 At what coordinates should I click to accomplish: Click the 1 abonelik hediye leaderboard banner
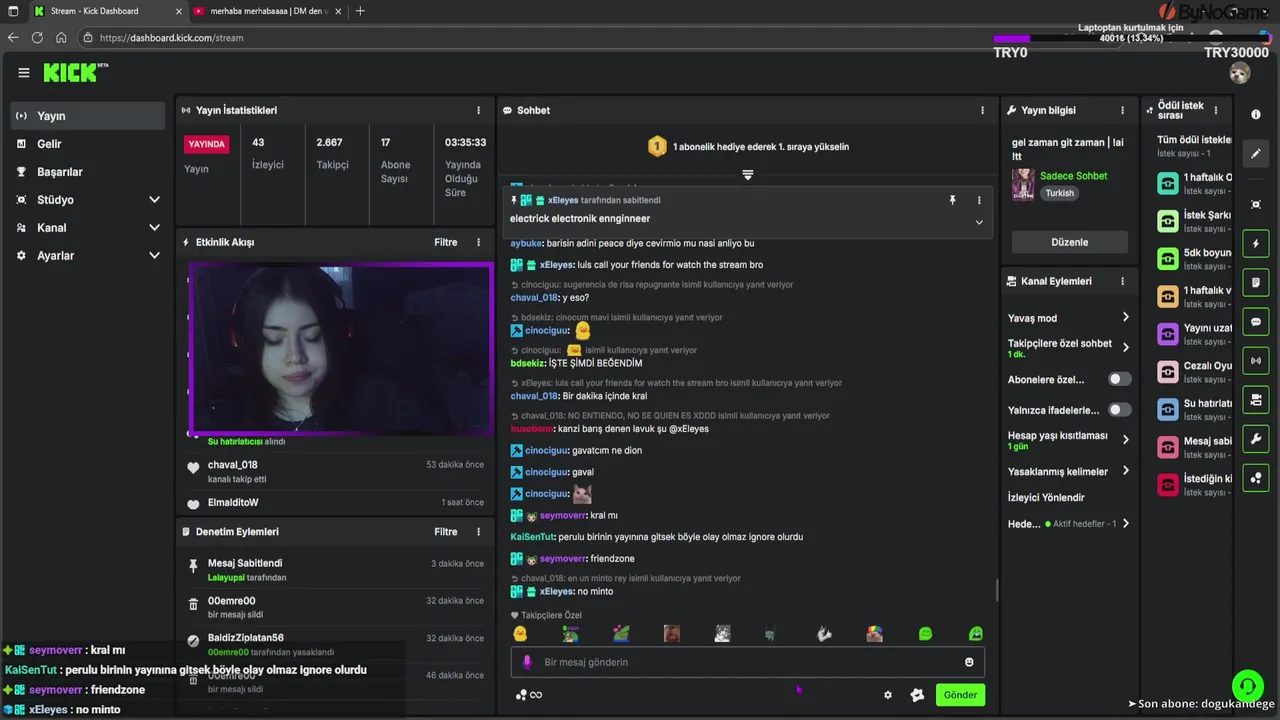(x=748, y=147)
